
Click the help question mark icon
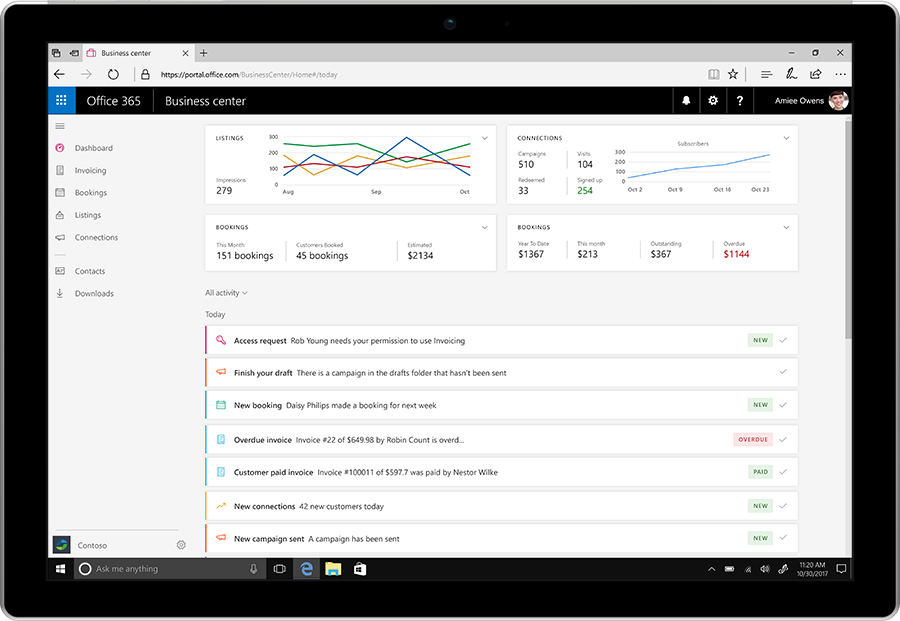pyautogui.click(x=740, y=101)
